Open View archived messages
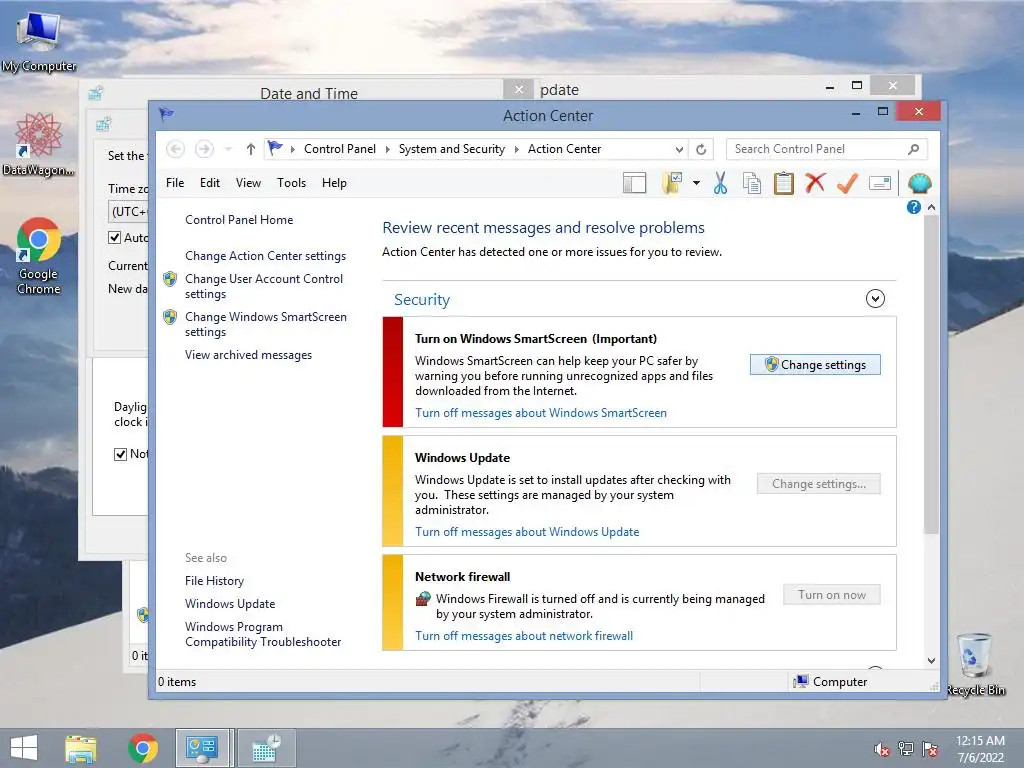The image size is (1024, 768). click(248, 355)
